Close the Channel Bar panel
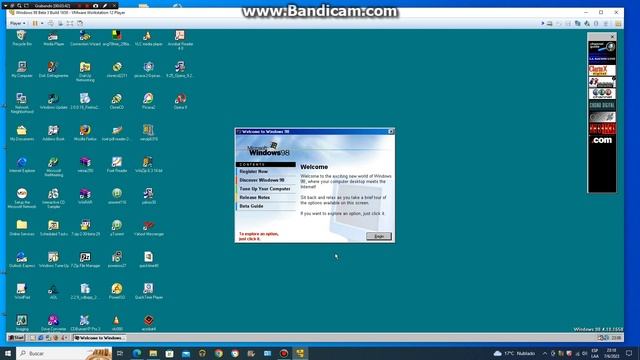The width and height of the screenshot is (640, 360). point(612,37)
